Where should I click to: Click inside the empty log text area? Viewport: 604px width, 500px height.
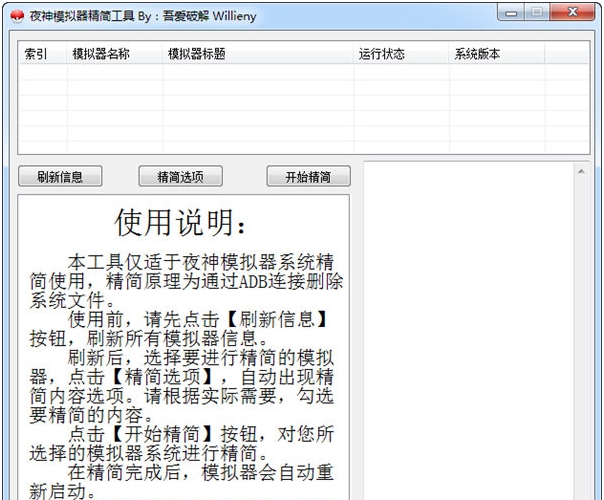(x=468, y=331)
